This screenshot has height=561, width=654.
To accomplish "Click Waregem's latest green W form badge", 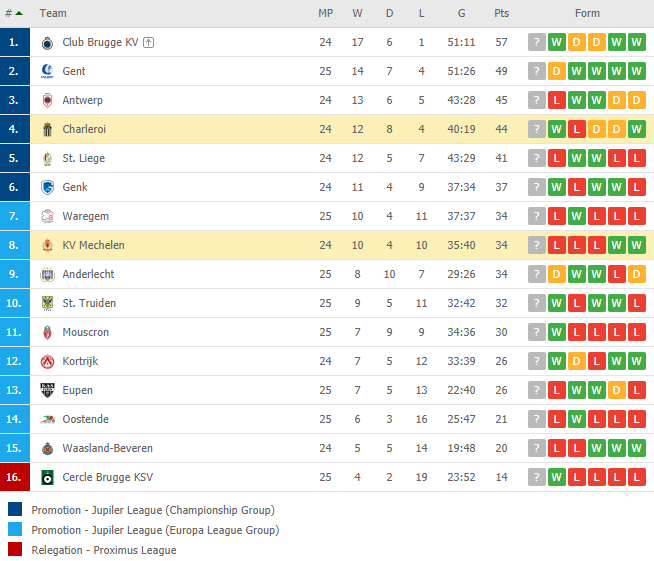I will coord(576,216).
